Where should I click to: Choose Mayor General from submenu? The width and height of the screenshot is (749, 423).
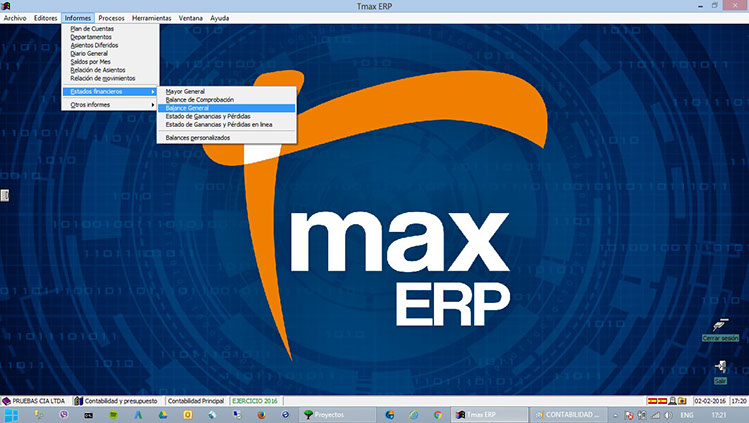(x=185, y=92)
